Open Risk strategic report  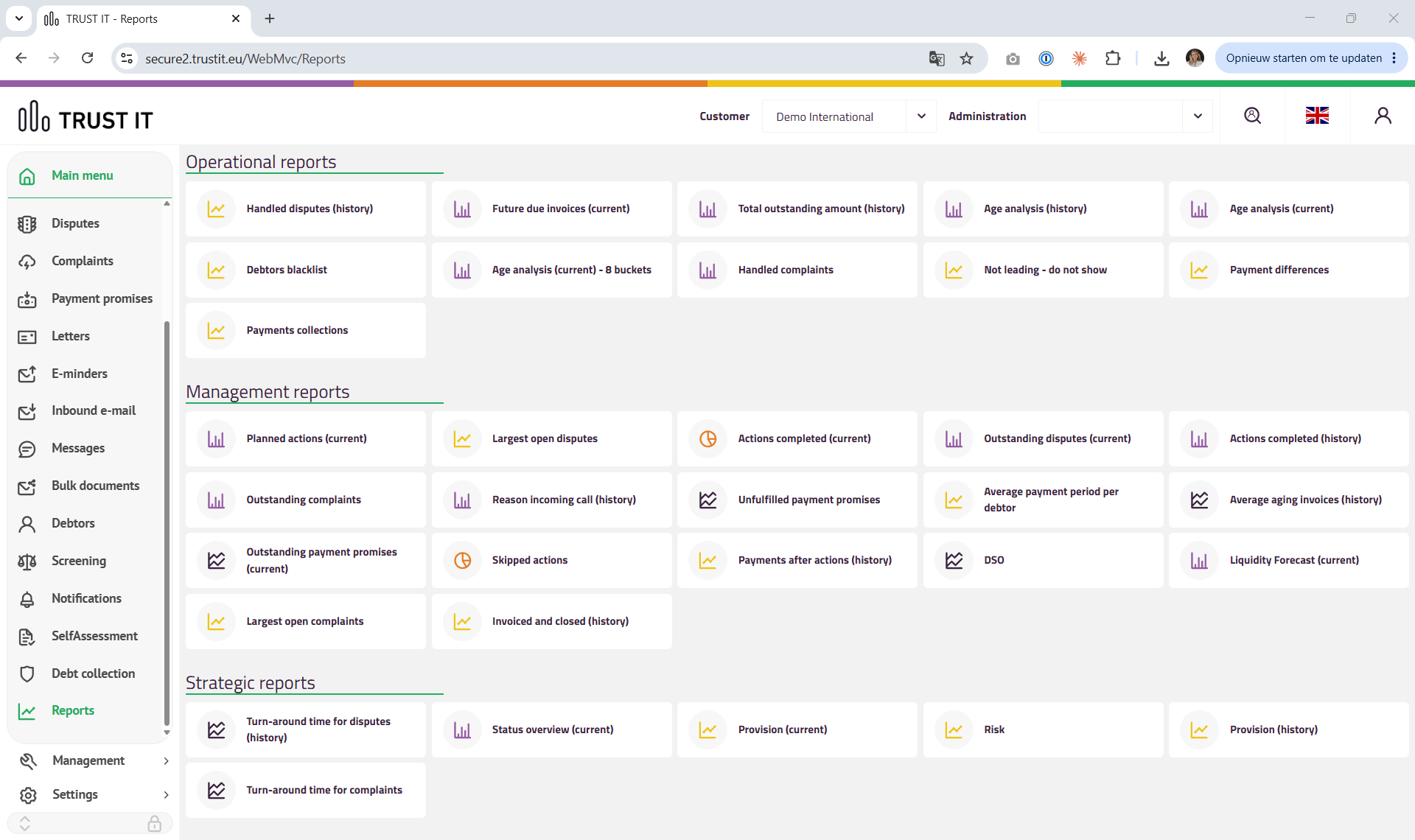(x=1044, y=730)
